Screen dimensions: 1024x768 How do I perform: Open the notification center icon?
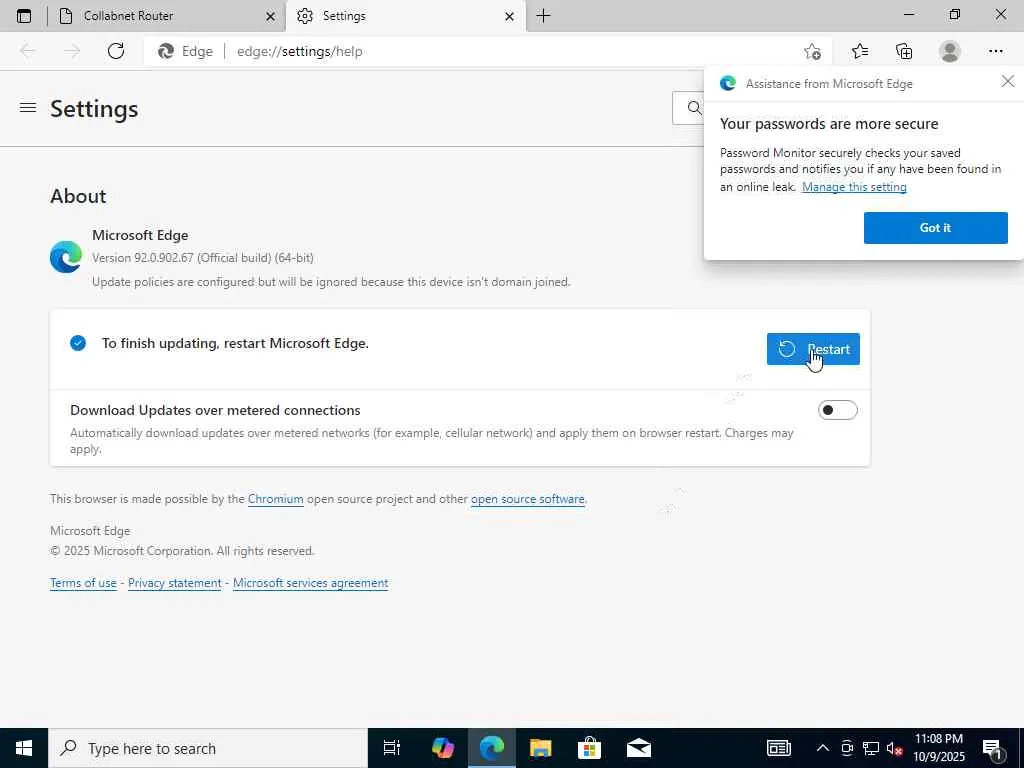(993, 748)
